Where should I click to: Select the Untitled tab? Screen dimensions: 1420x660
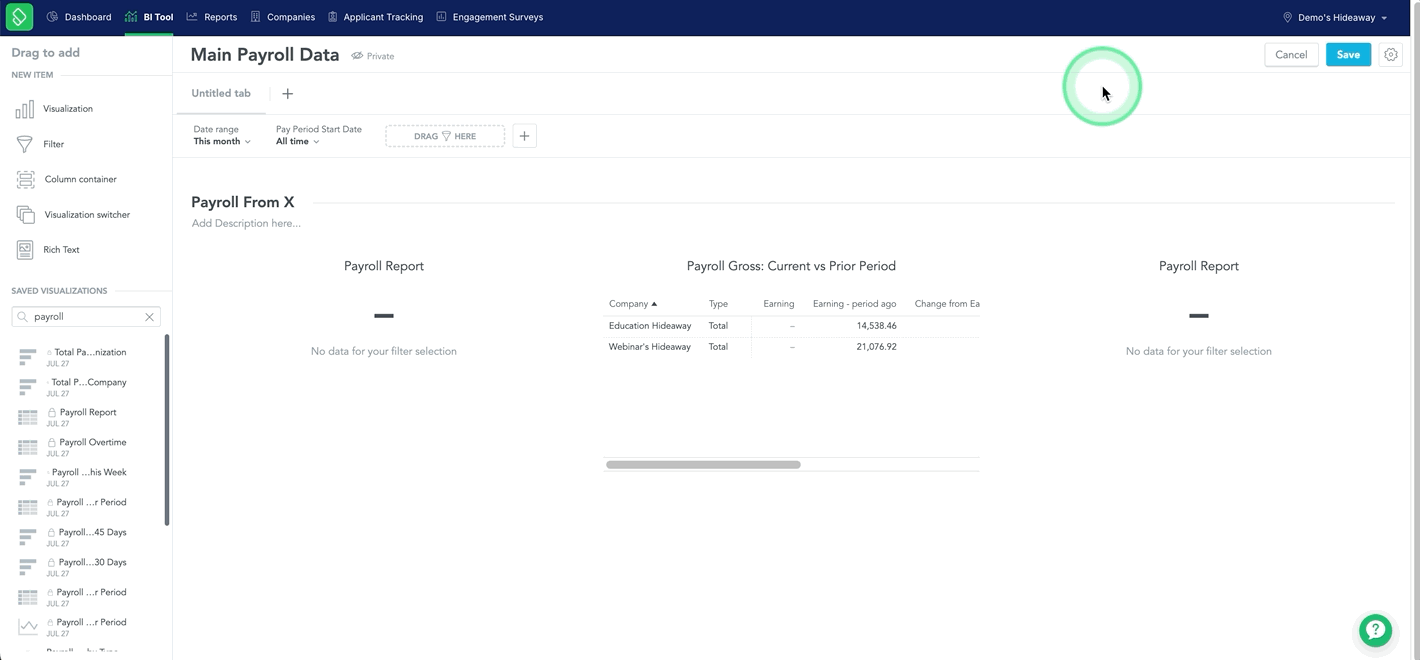tap(221, 93)
